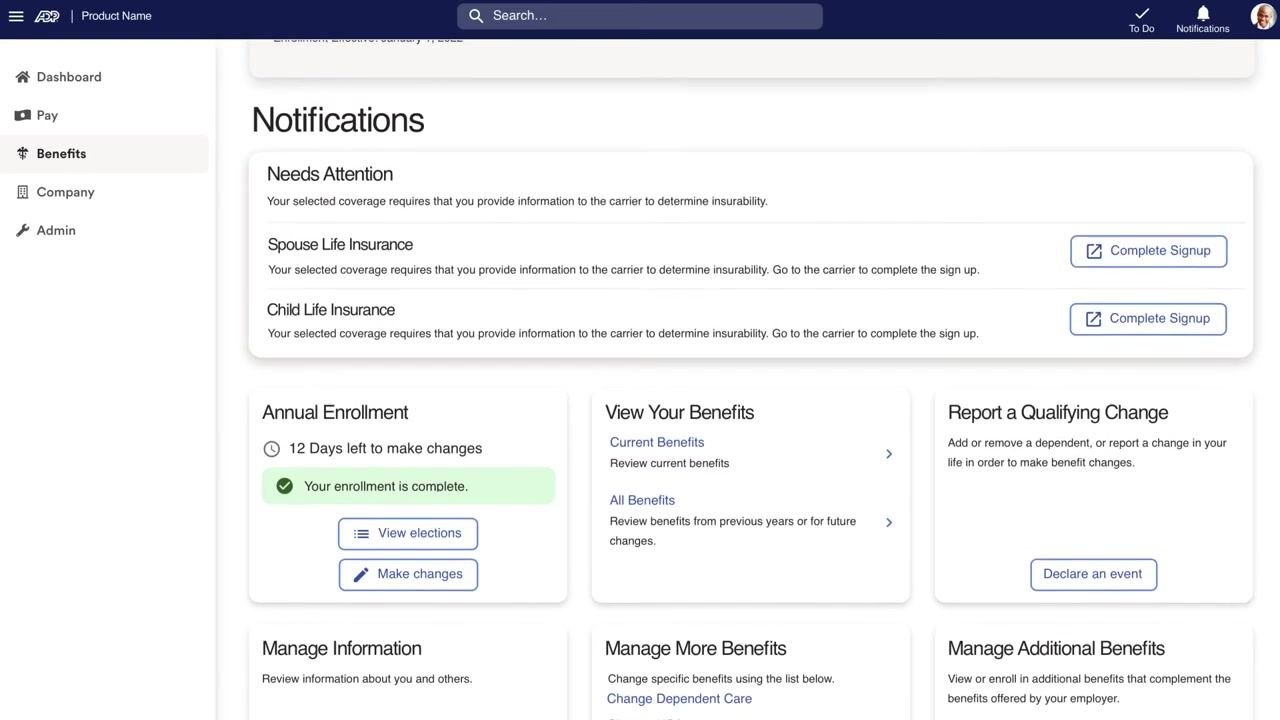Click the Spouse Life Insurance title

[340, 245]
